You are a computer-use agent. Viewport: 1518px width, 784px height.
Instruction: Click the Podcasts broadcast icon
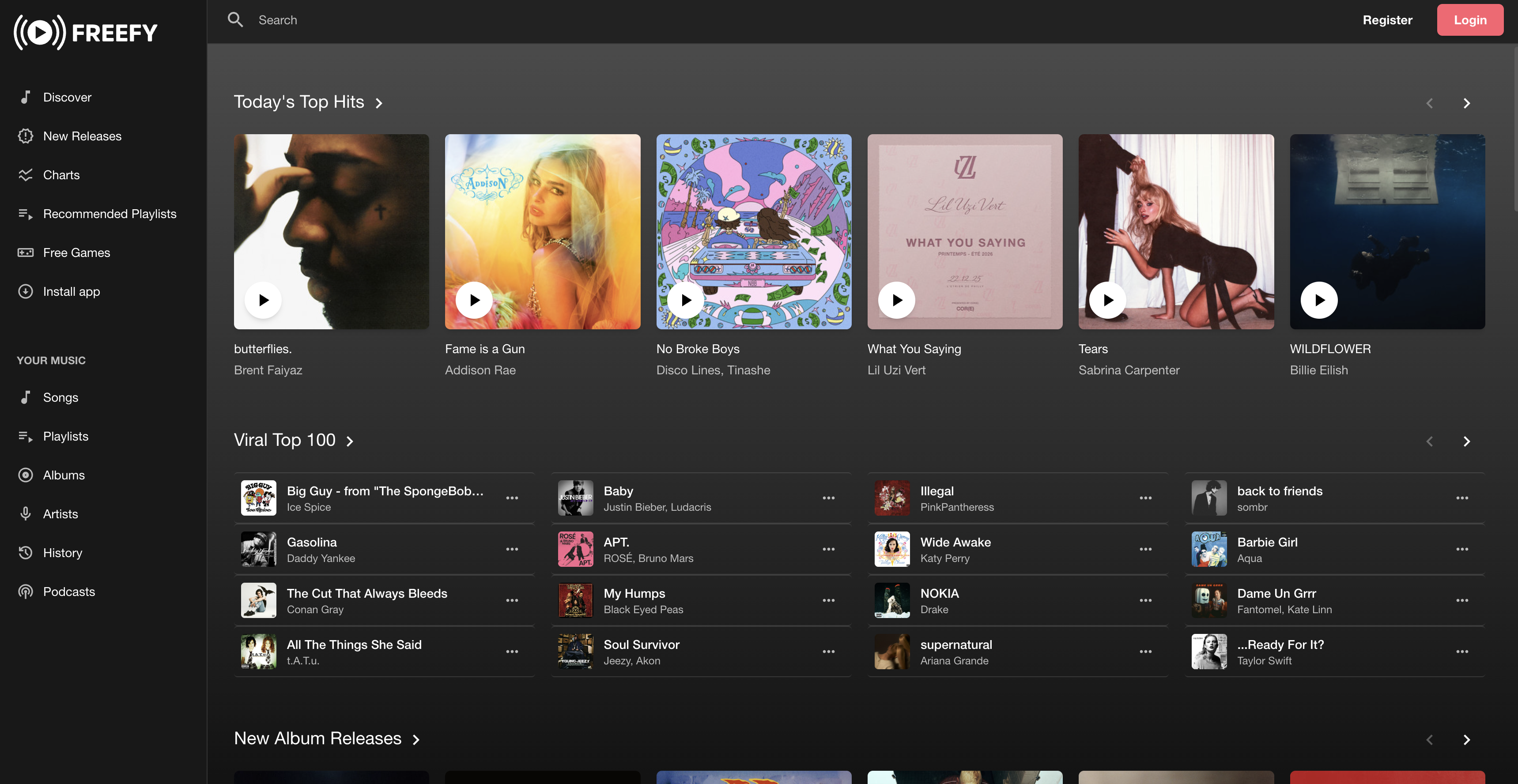pos(25,592)
